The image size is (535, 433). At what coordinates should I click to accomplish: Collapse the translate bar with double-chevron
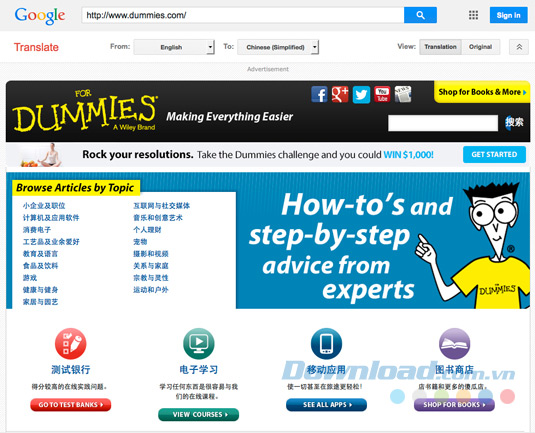519,47
